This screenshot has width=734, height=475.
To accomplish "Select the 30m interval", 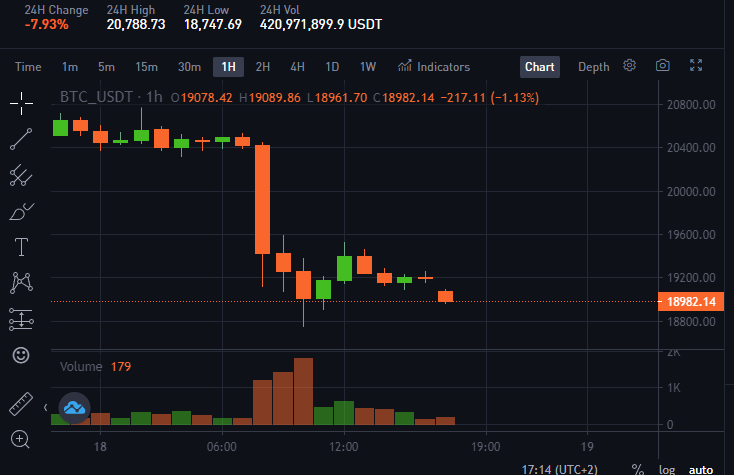I will (189, 67).
